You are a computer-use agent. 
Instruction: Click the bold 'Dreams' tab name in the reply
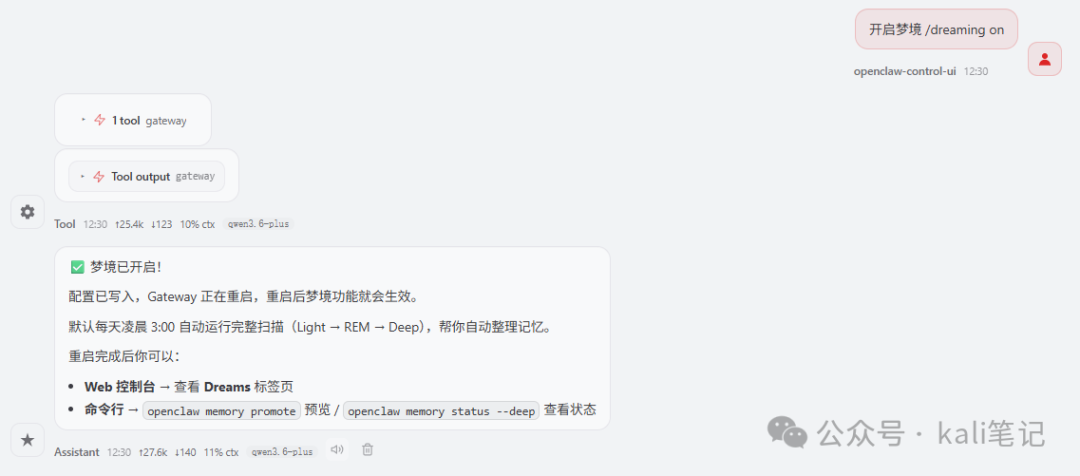tap(227, 387)
